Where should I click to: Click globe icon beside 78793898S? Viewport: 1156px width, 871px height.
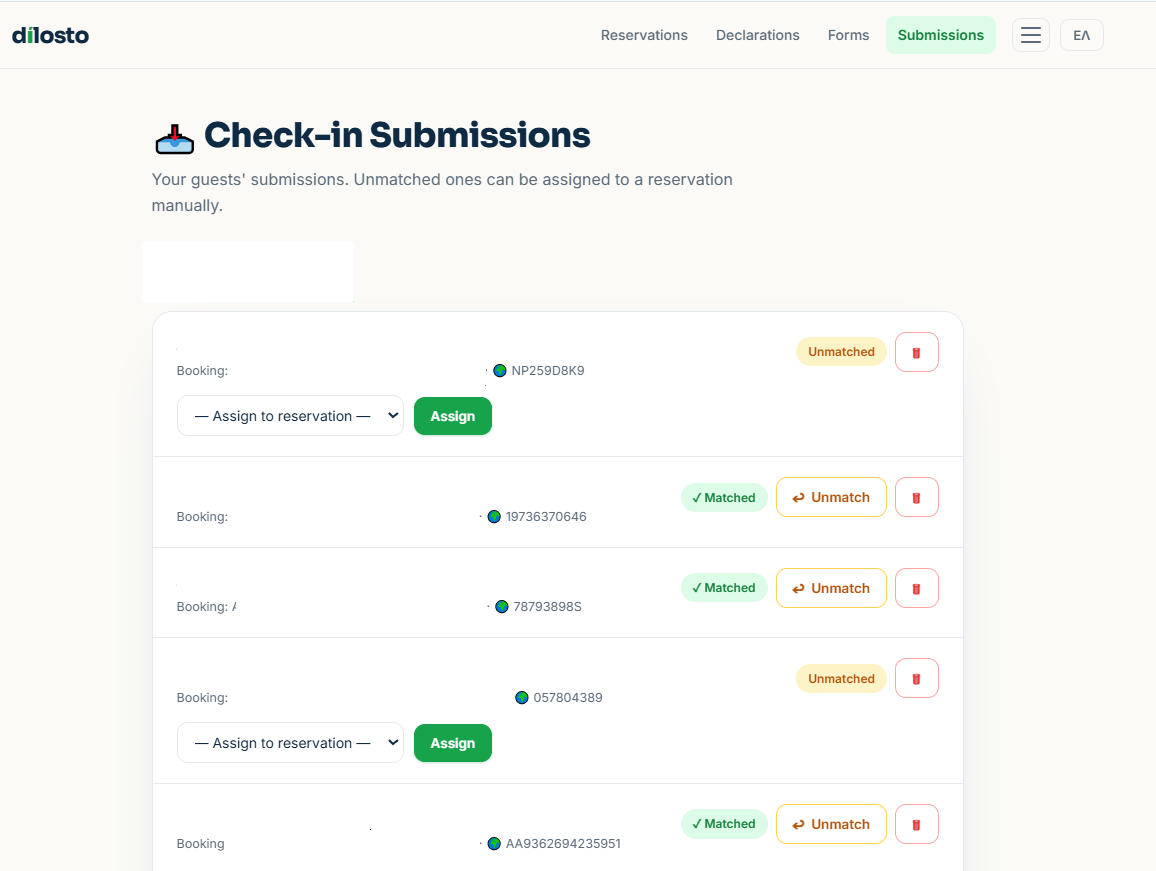tap(502, 606)
